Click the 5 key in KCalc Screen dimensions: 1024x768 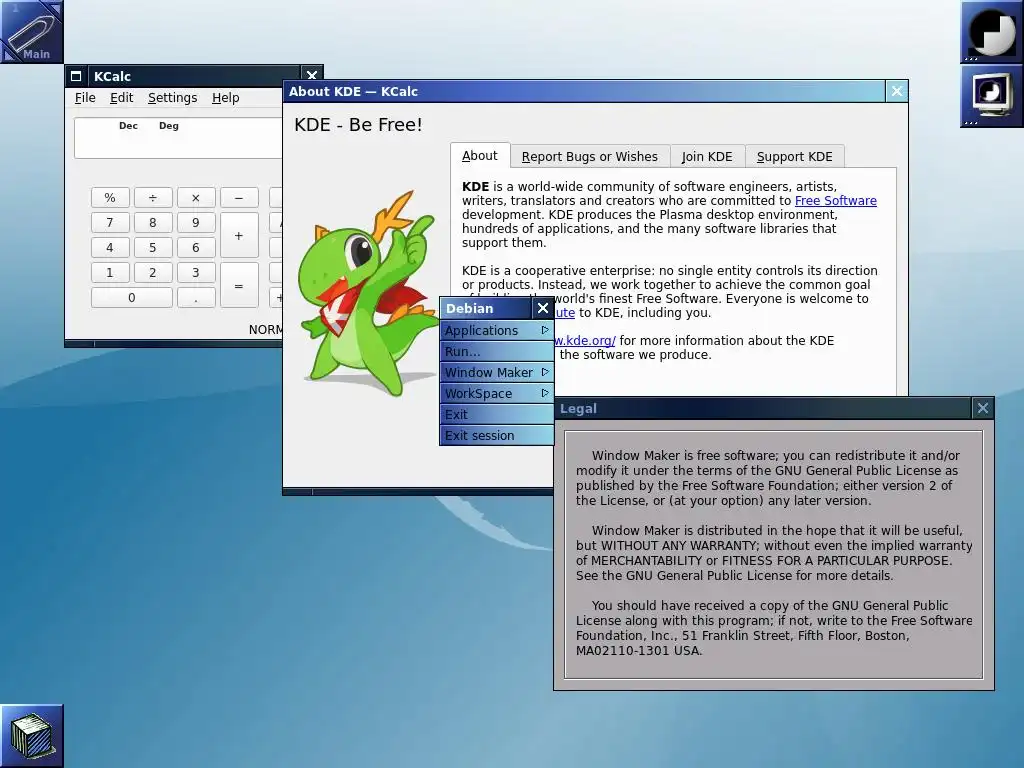(x=153, y=248)
